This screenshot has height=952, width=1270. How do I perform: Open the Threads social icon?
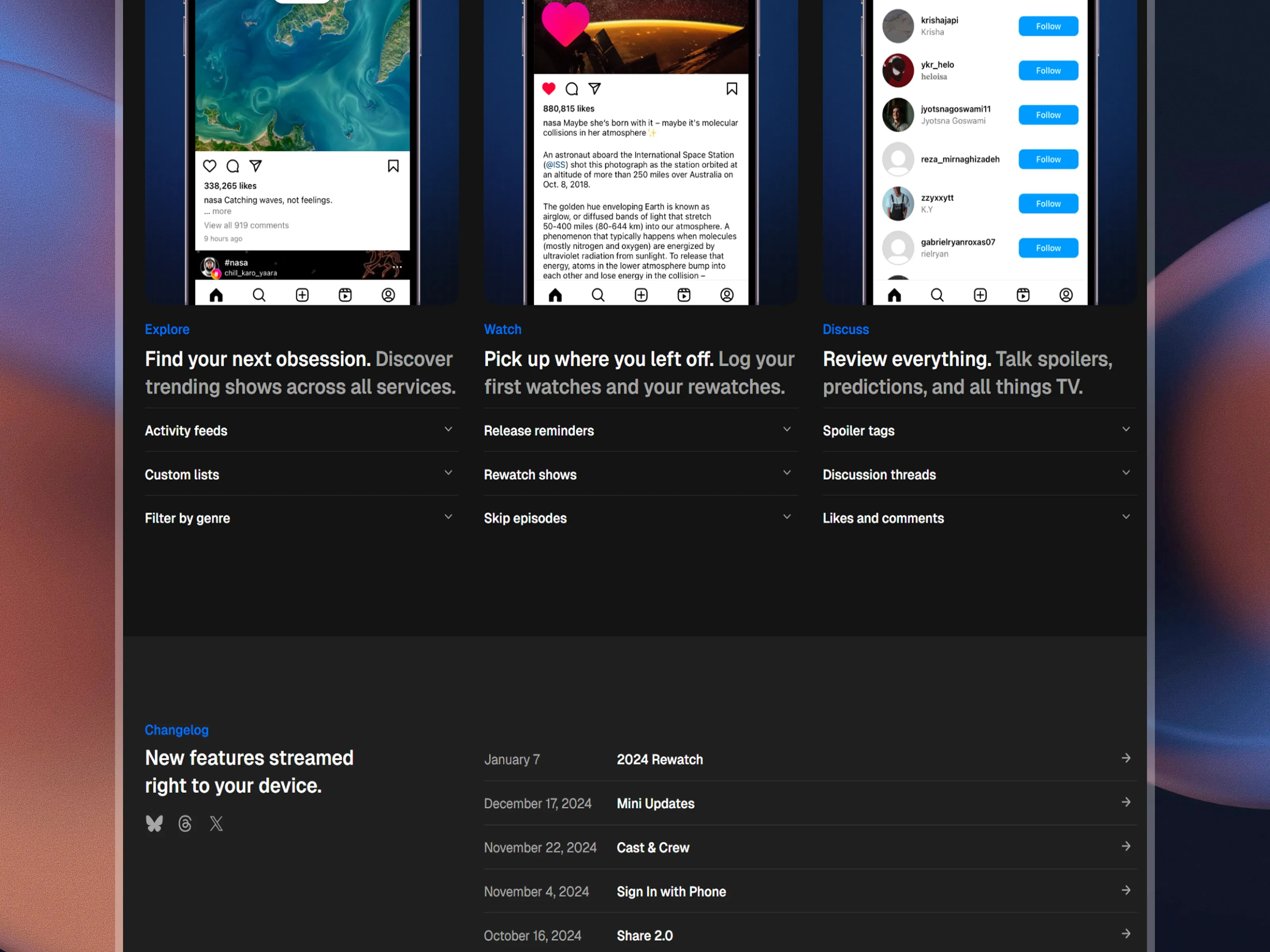click(185, 823)
